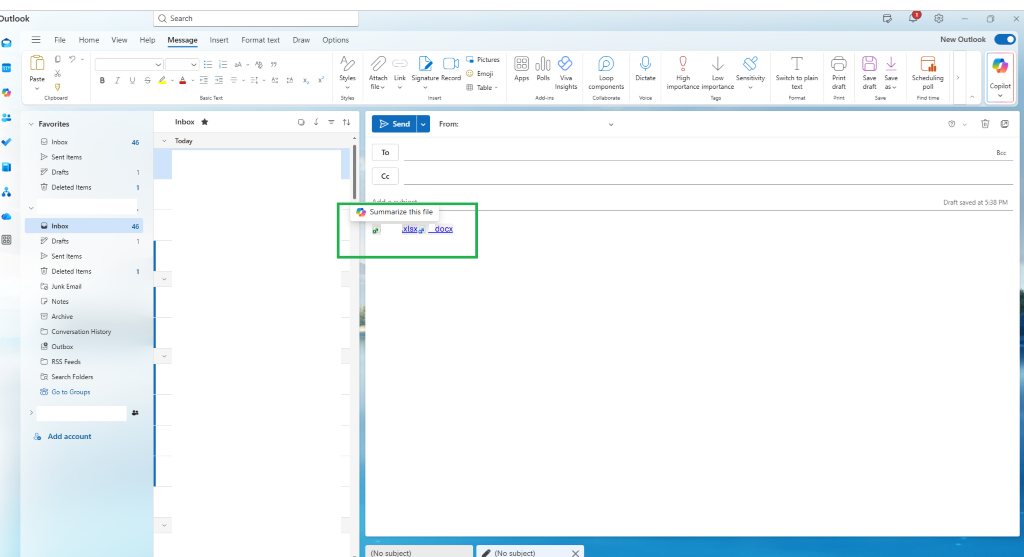This screenshot has width=1024, height=557.
Task: Open the Format text tab
Action: point(260,40)
